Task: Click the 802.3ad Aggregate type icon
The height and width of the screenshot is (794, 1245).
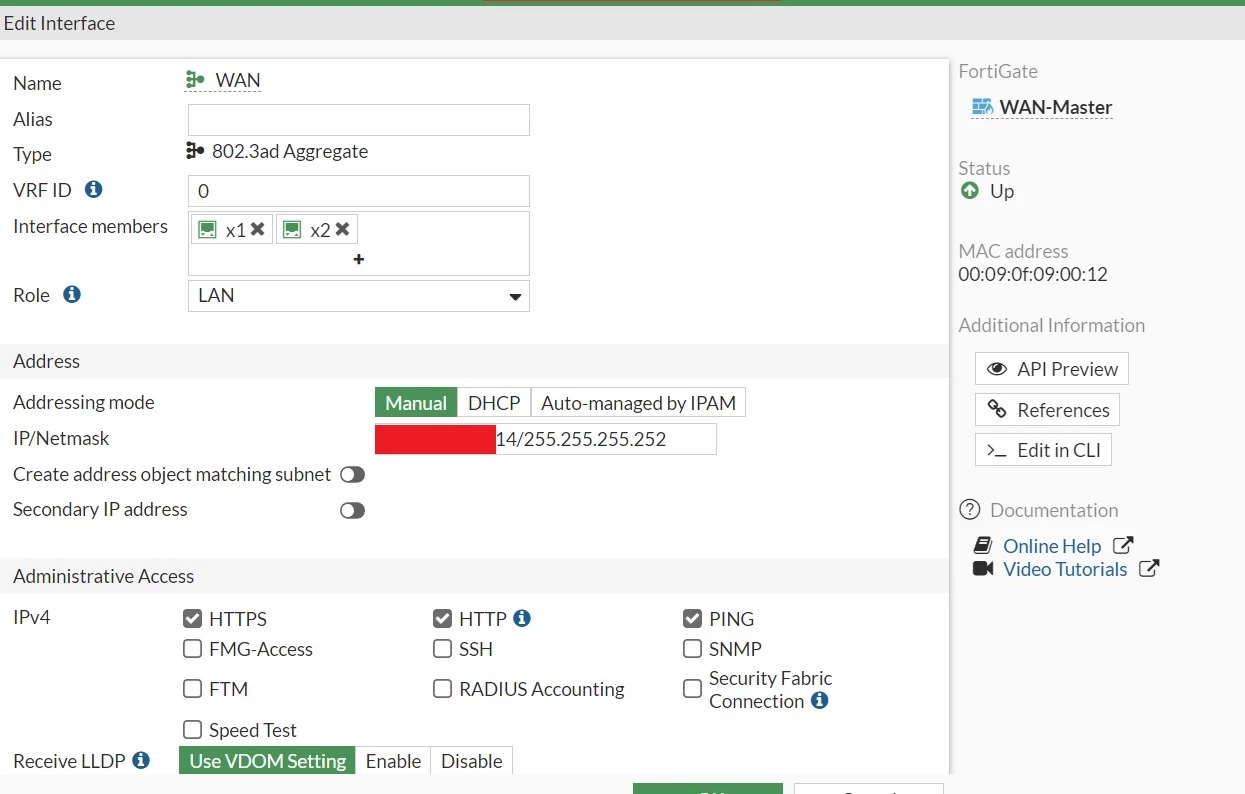Action: click(x=196, y=151)
